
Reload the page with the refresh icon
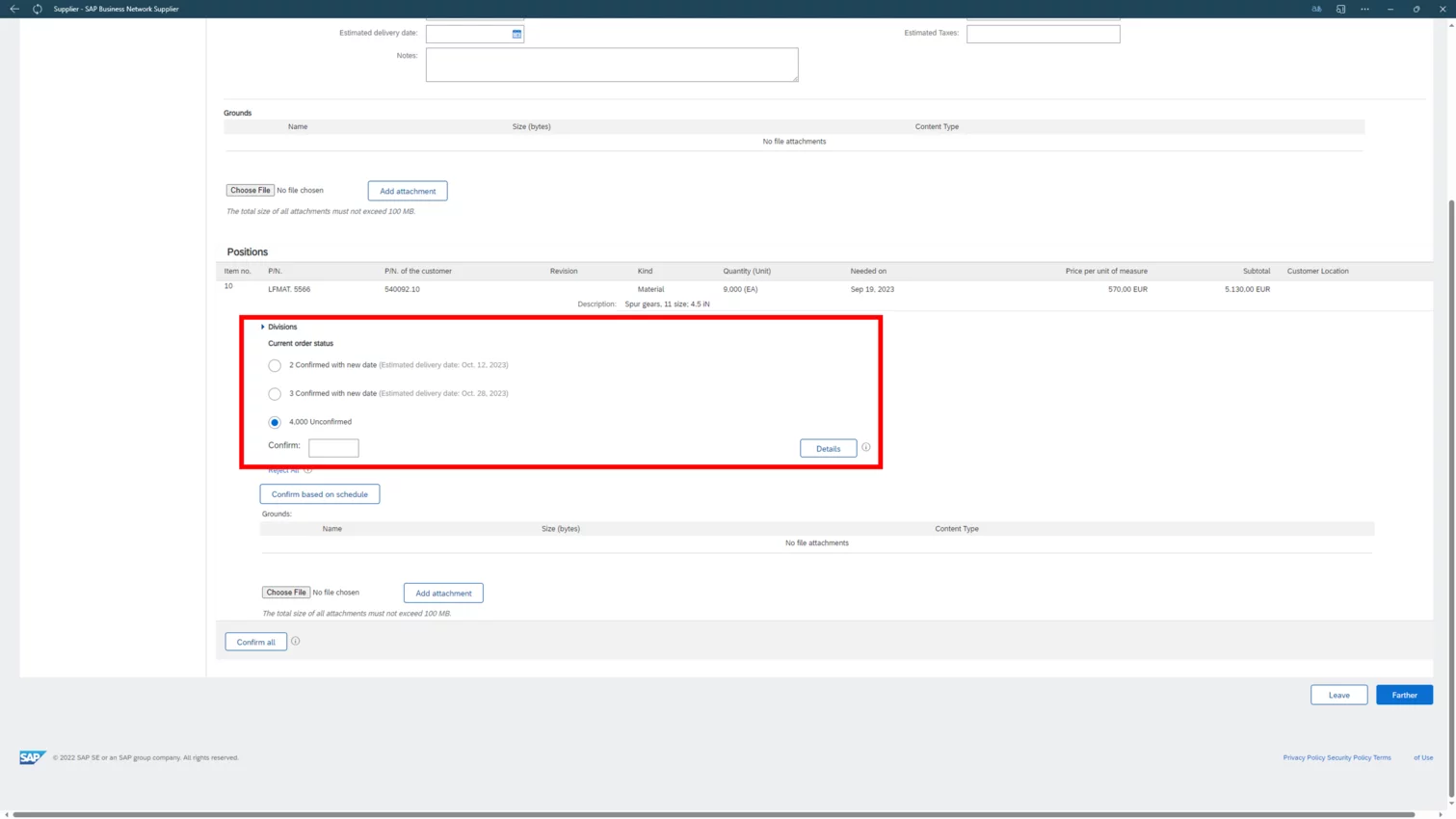[x=38, y=9]
